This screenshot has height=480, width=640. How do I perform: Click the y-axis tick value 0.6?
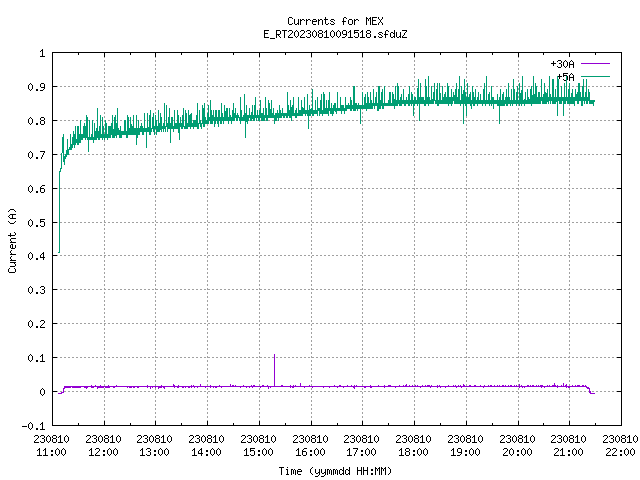pyautogui.click(x=36, y=189)
